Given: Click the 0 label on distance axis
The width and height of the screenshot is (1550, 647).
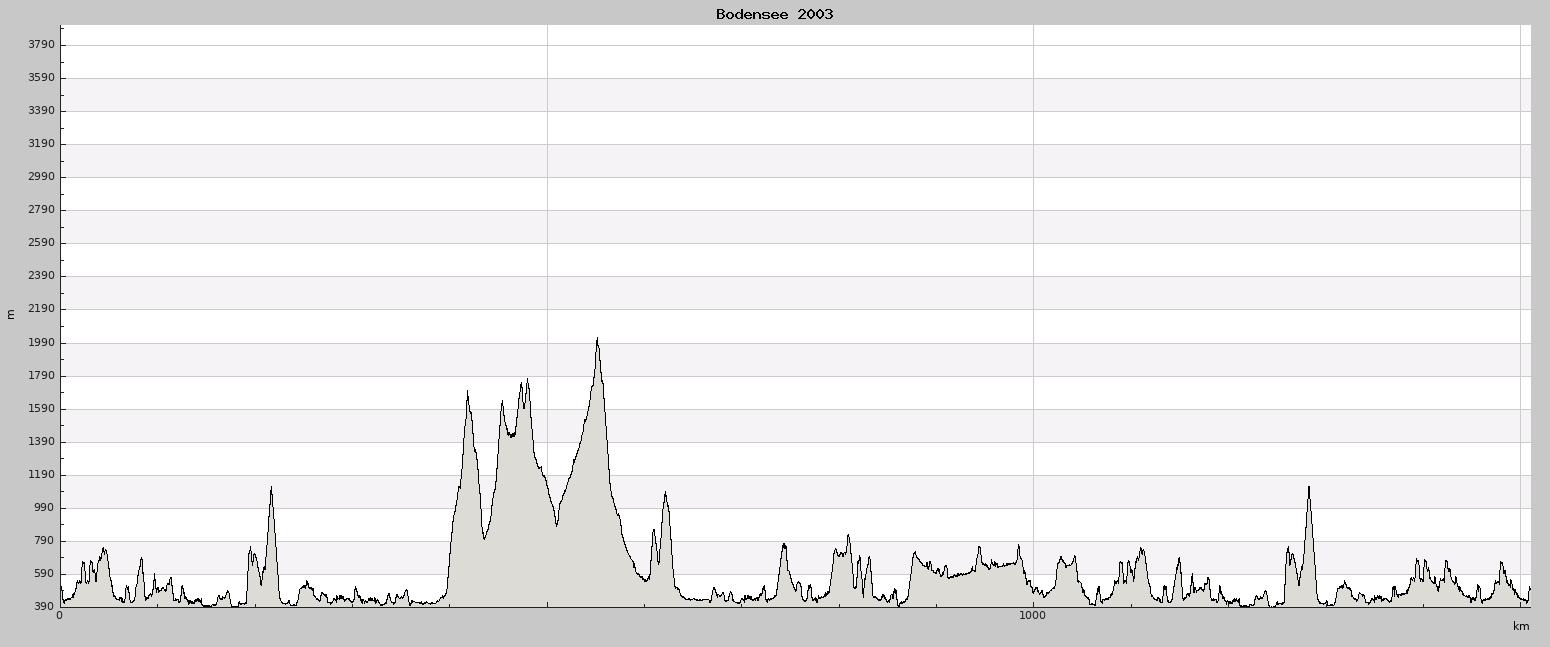Looking at the screenshot, I should coord(60,616).
